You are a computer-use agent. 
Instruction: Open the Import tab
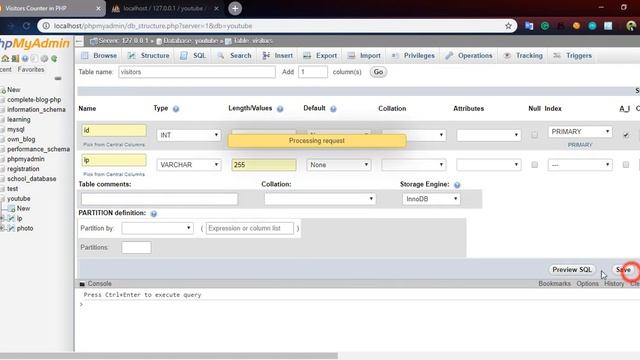[x=364, y=56]
